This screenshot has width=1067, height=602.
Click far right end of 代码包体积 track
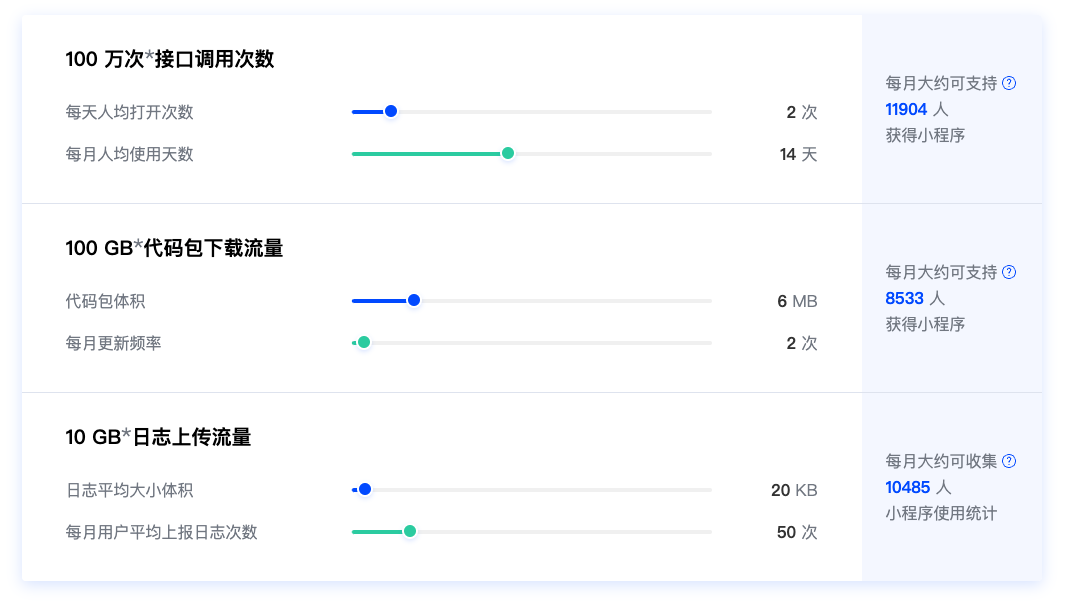click(x=709, y=301)
